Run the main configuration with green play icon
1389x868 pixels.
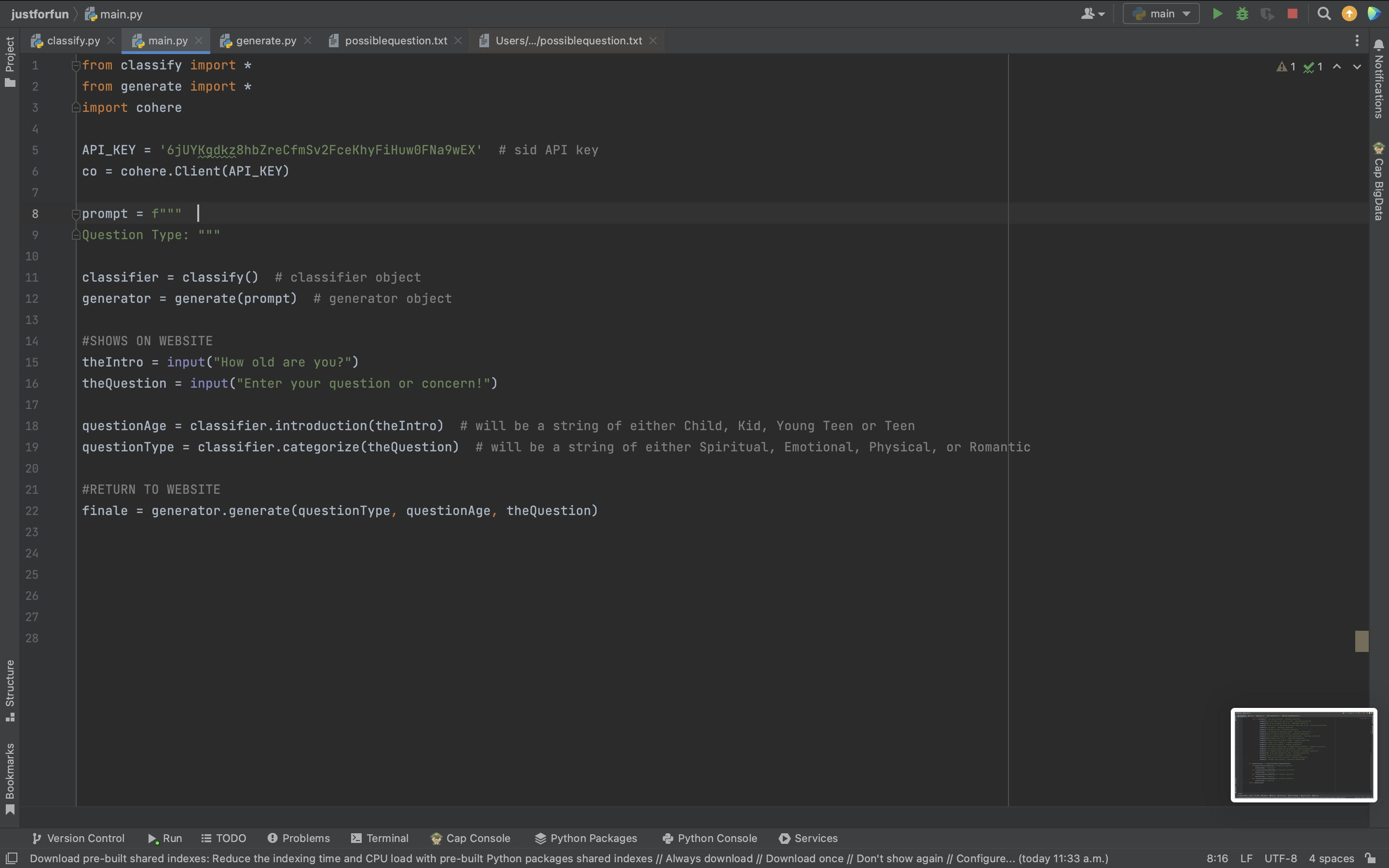pos(1217,14)
